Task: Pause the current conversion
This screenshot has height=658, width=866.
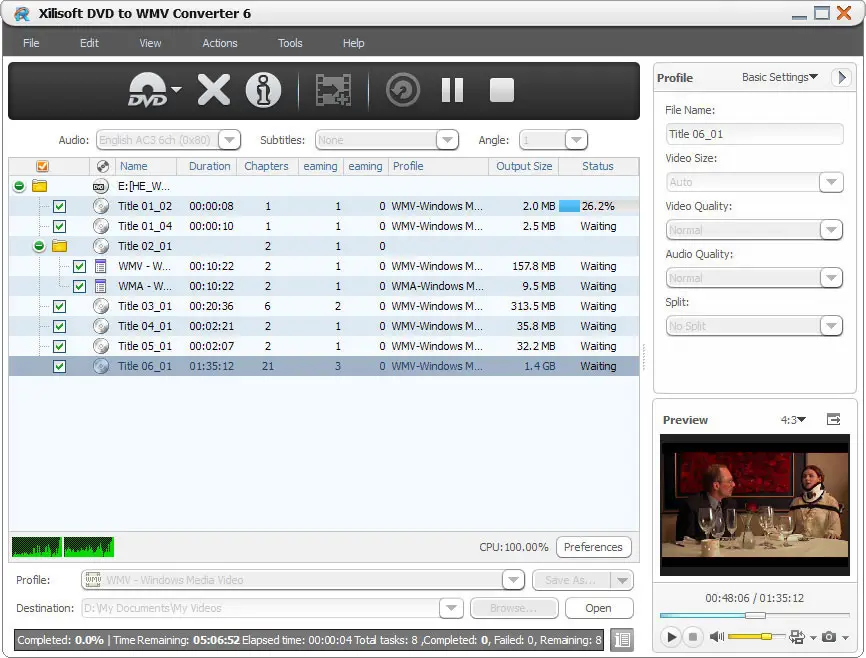Action: 451,89
